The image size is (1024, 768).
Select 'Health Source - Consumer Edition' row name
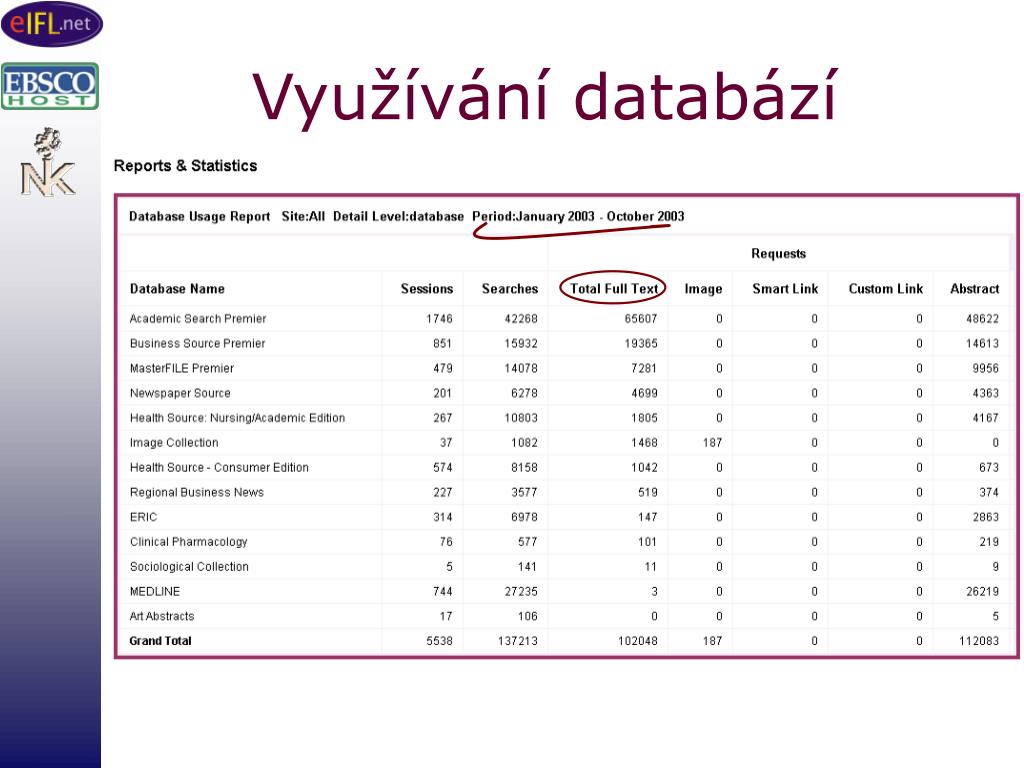pyautogui.click(x=219, y=468)
